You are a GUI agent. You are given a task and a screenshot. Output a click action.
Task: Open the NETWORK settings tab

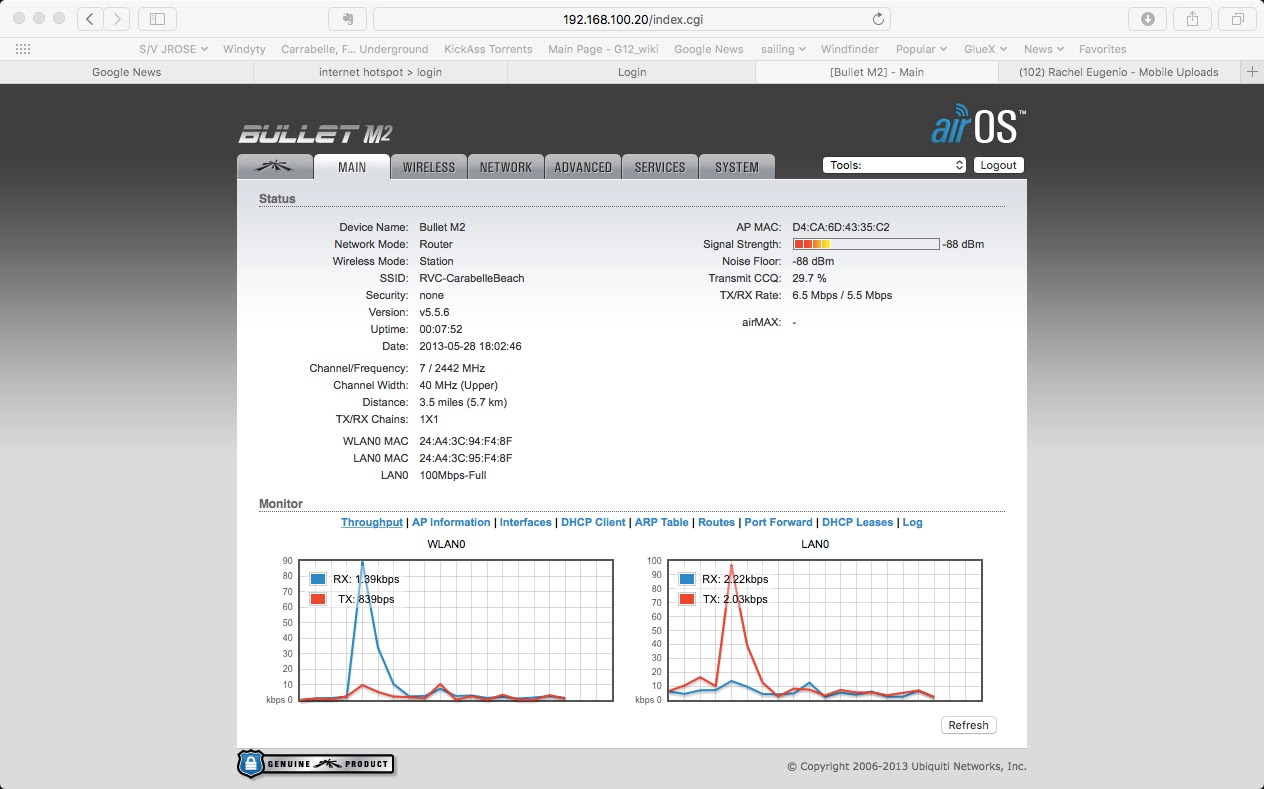coord(506,167)
